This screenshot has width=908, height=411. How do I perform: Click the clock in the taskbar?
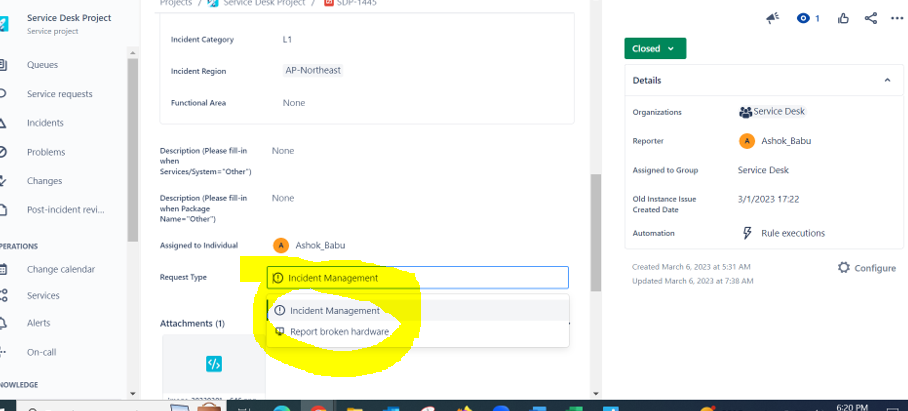click(852, 407)
